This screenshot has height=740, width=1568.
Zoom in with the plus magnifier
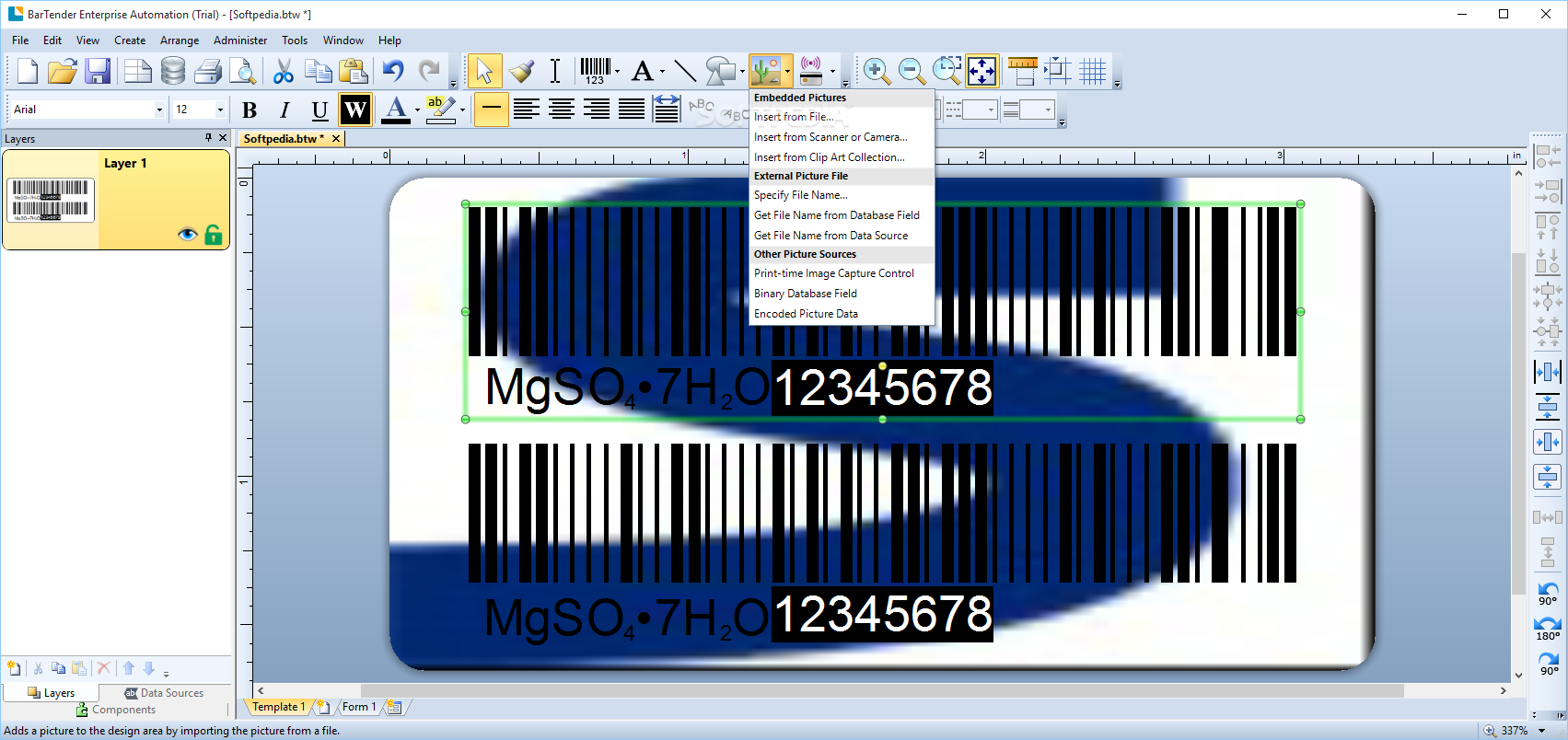(876, 71)
